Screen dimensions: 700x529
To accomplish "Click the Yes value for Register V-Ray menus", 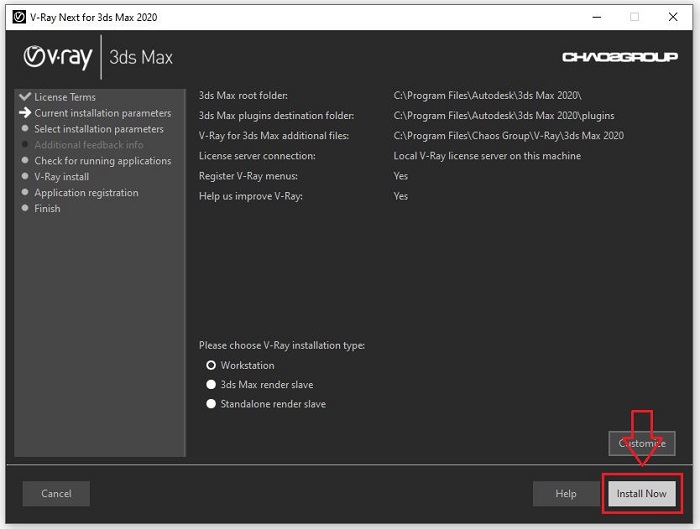I will [400, 176].
